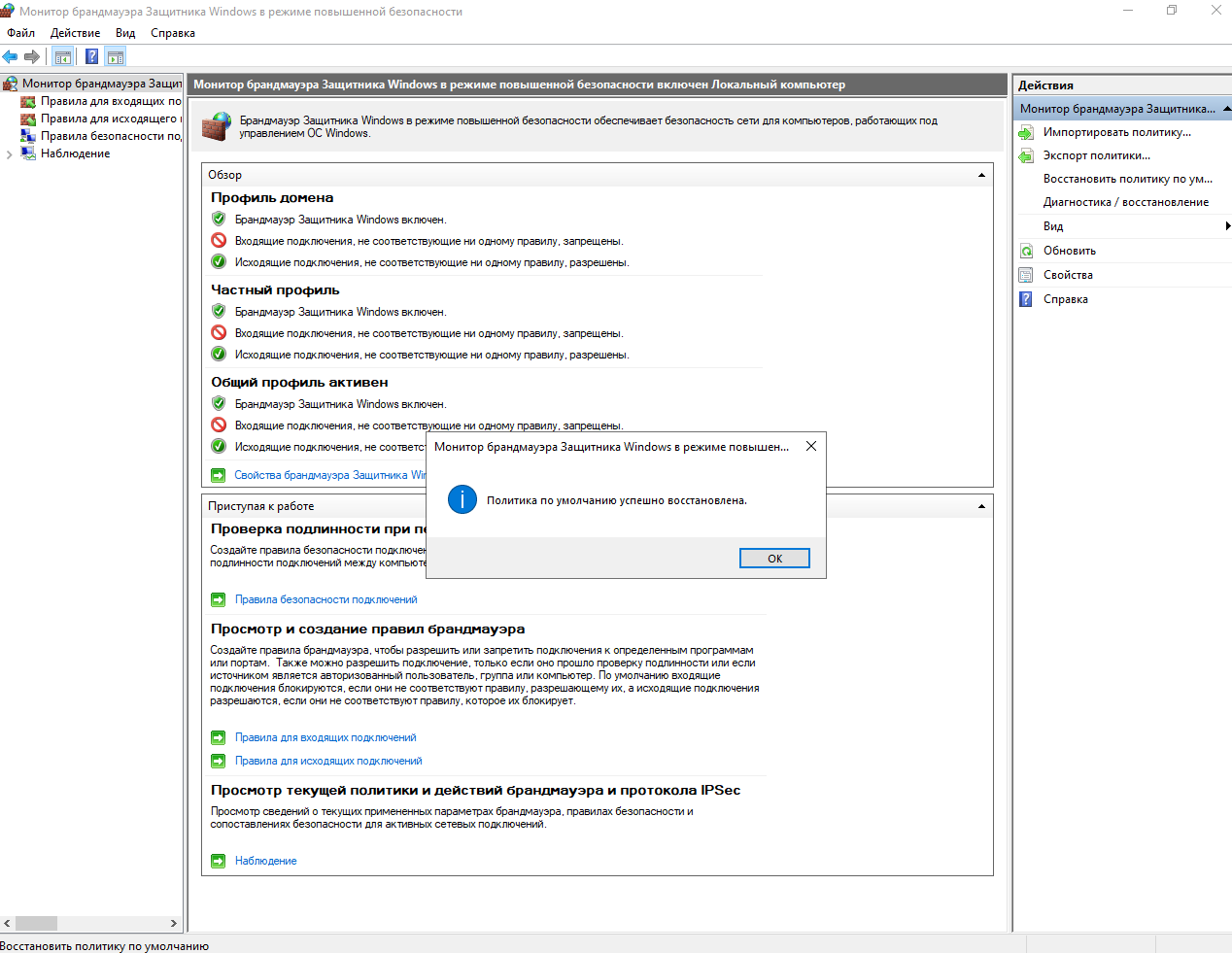This screenshot has height=953, width=1232.
Task: Open the Действие menu
Action: click(x=75, y=33)
